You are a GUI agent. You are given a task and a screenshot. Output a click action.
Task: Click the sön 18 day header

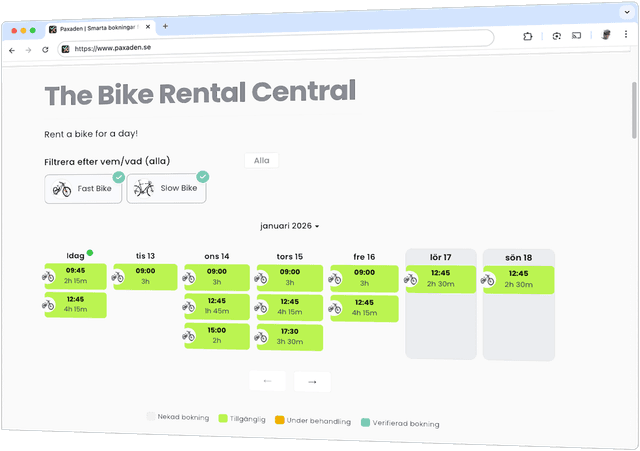[518, 258]
